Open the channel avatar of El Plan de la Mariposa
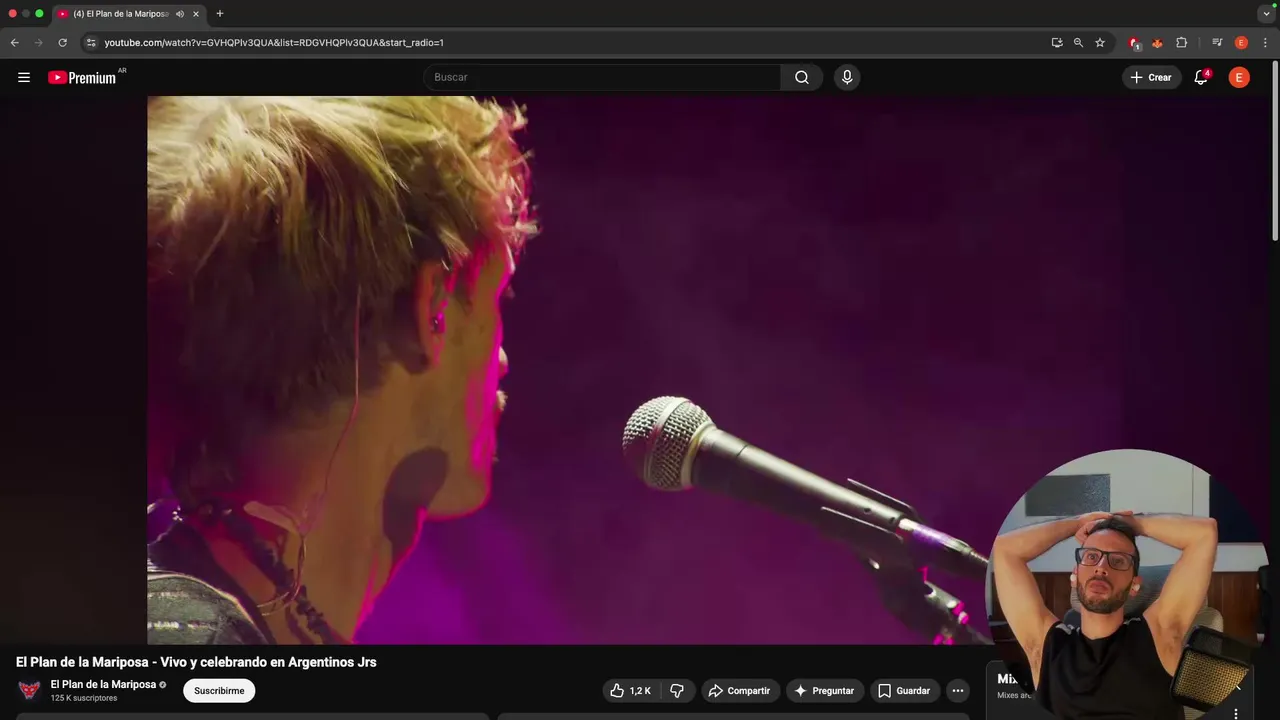 [x=29, y=690]
